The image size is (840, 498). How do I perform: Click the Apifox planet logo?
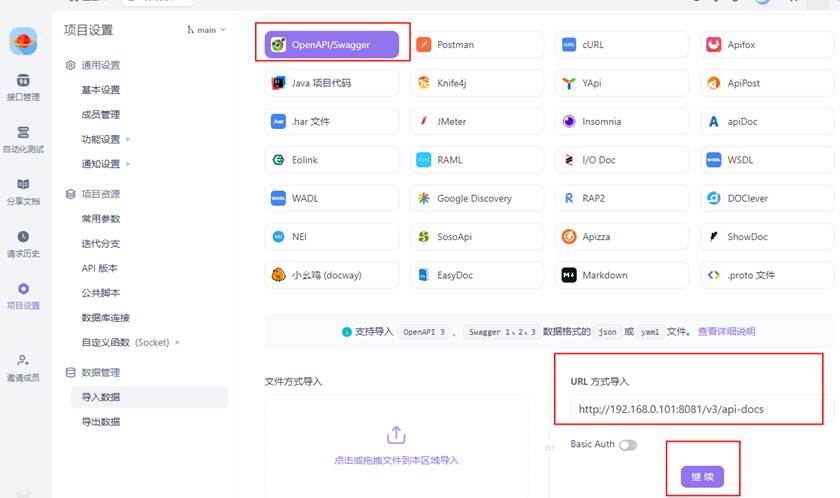(x=23, y=41)
